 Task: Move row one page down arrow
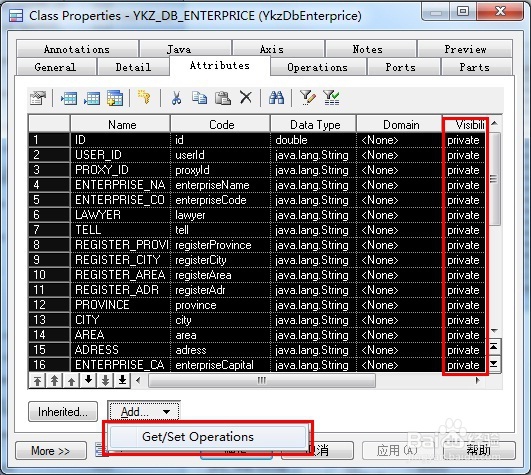tap(105, 380)
